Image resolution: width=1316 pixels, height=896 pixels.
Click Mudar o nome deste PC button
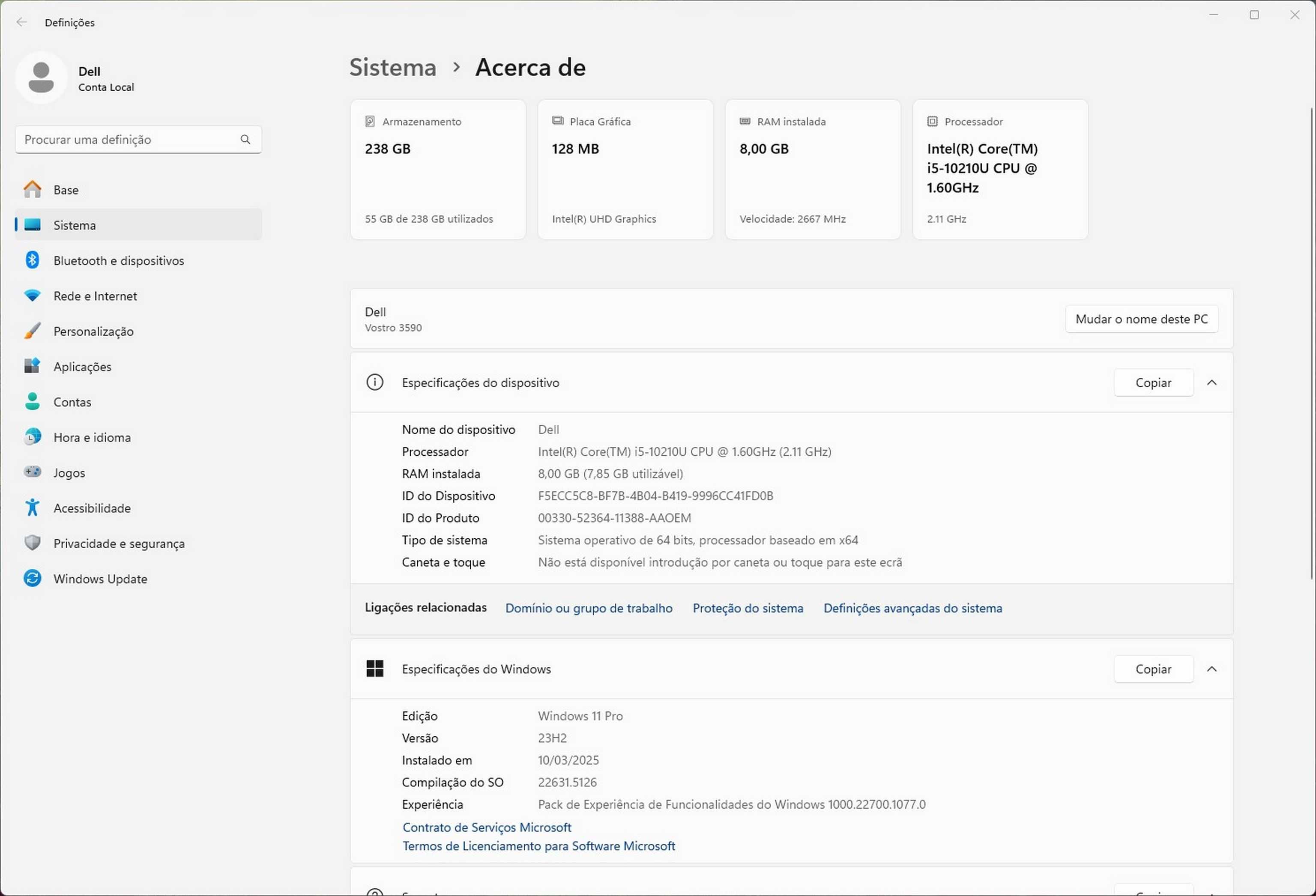[x=1142, y=319]
